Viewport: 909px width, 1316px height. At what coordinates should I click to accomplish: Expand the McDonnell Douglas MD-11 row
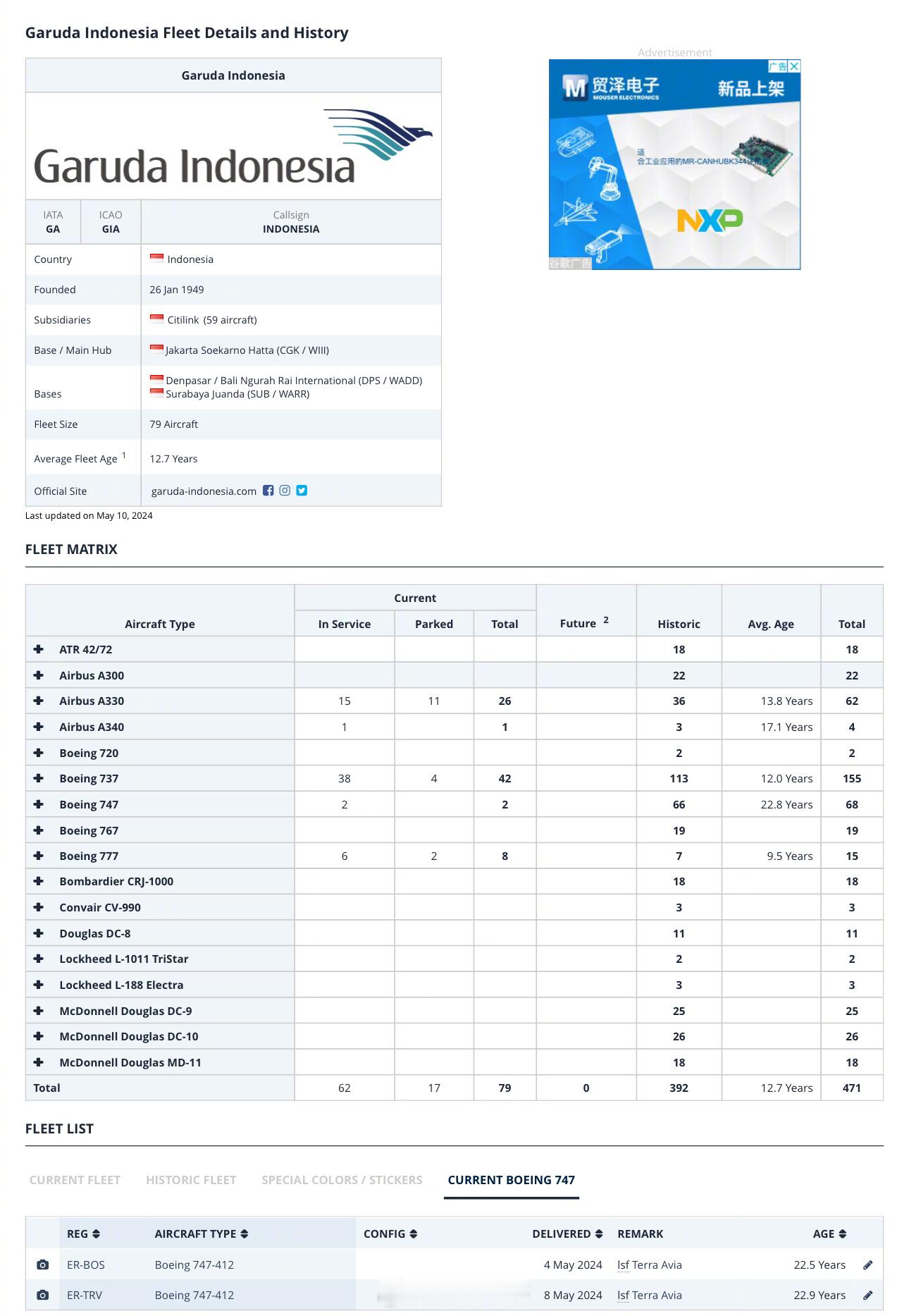point(39,1062)
